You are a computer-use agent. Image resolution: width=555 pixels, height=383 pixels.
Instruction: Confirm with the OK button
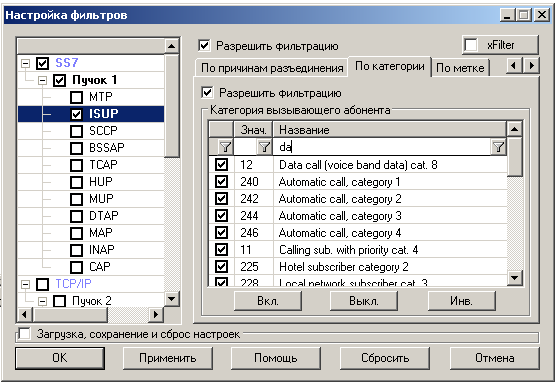60,358
